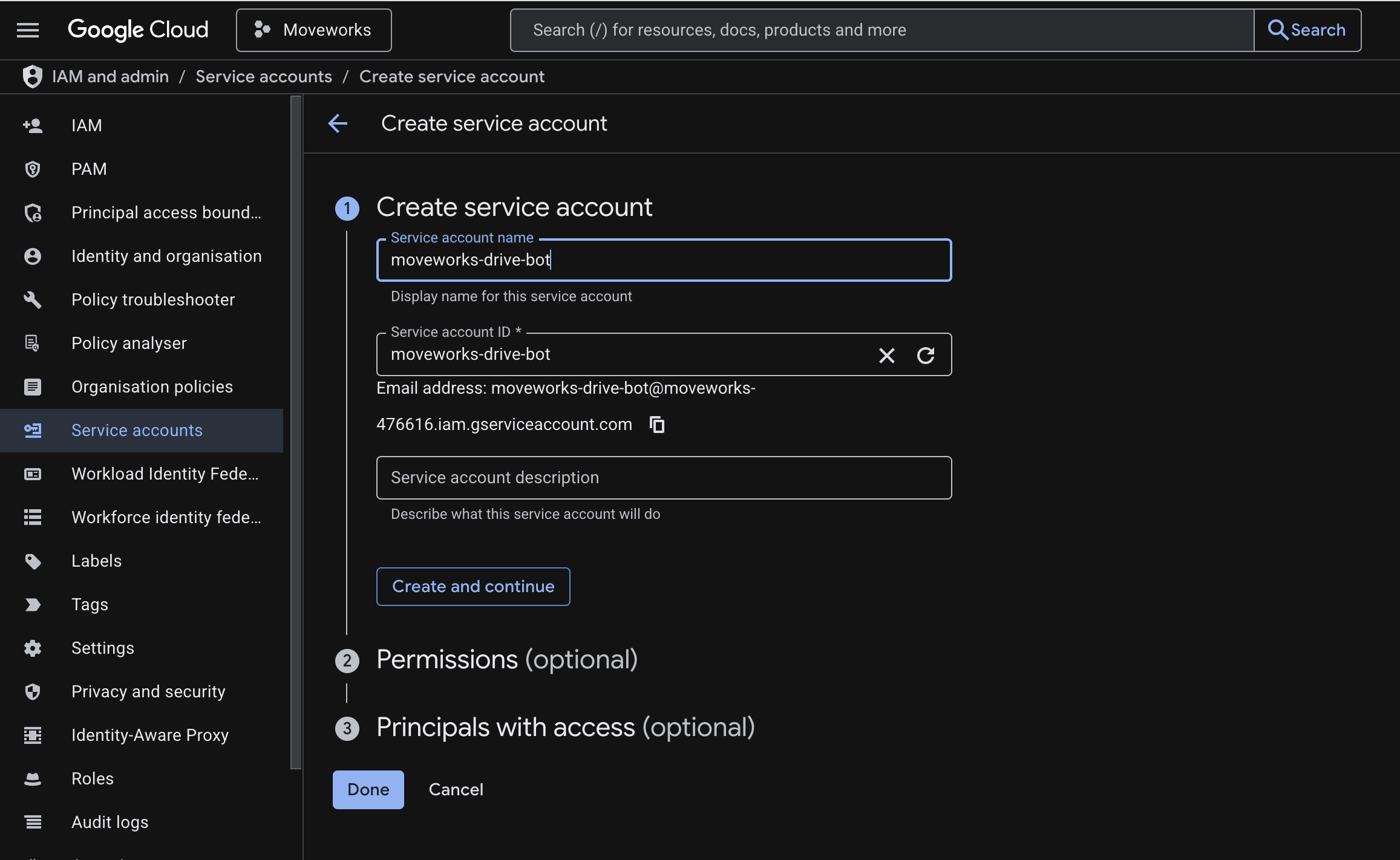This screenshot has height=860, width=1400.
Task: Open the hamburger navigation menu
Action: (28, 30)
